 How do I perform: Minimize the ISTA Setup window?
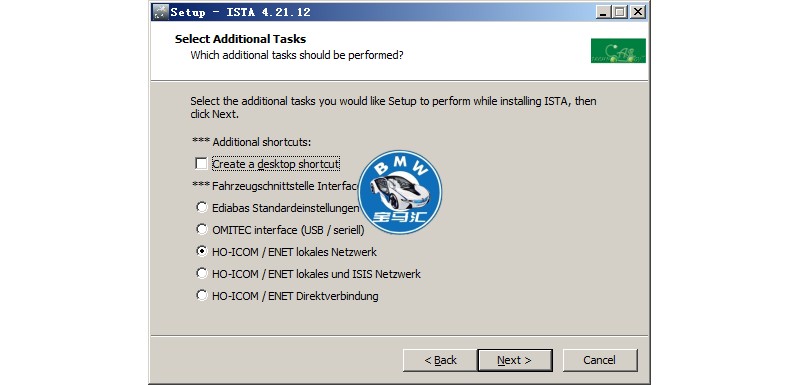(x=604, y=12)
